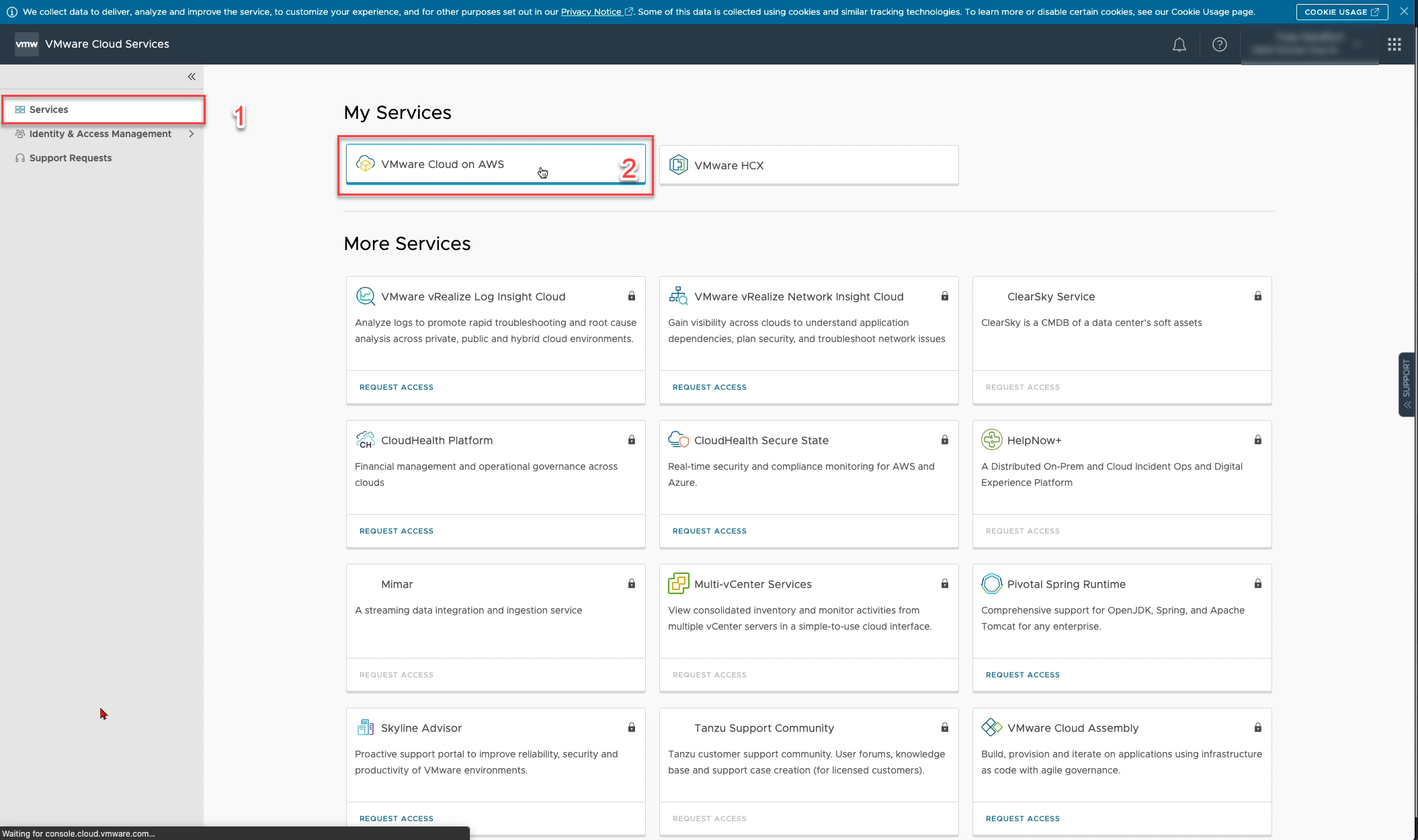
Task: Click lock icon on Tanzu Support Community card
Action: coord(945,728)
